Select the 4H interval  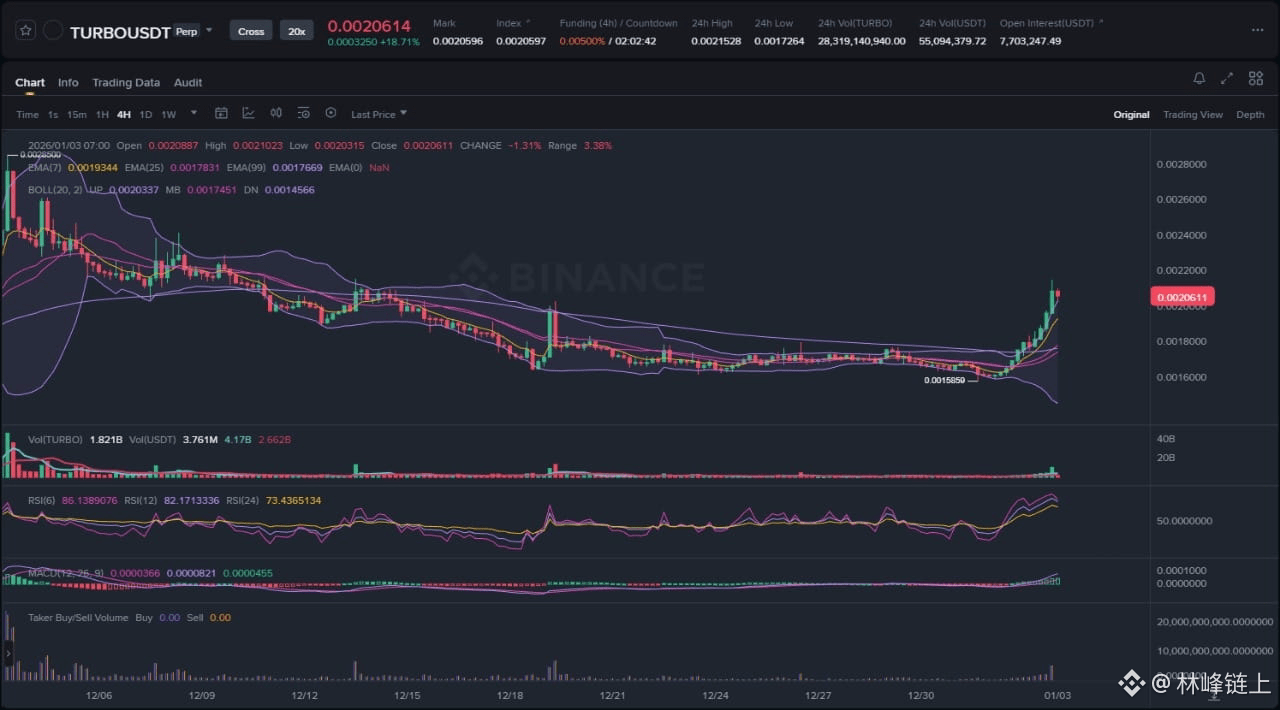coord(124,114)
